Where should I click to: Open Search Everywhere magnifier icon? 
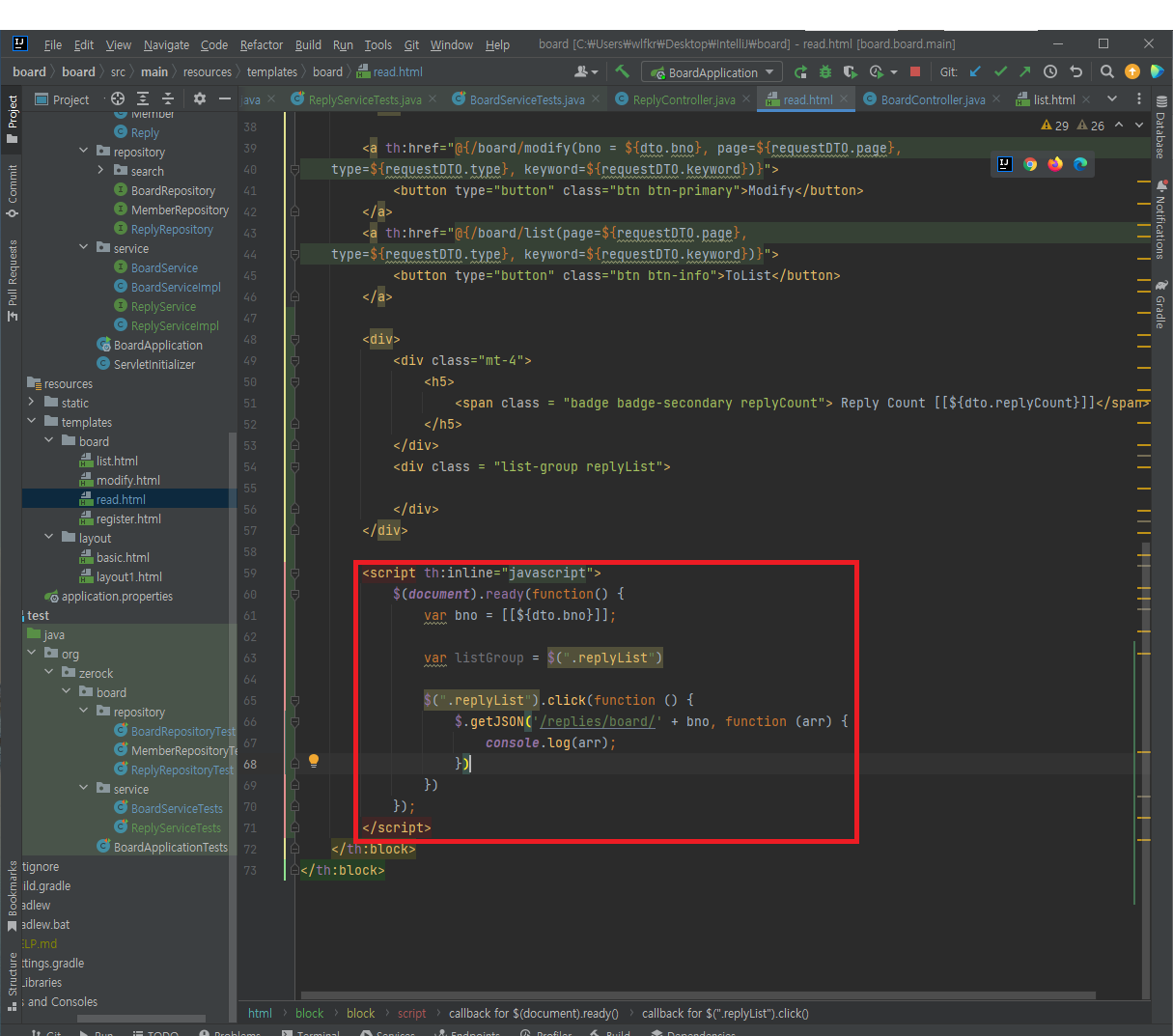pos(1107,71)
